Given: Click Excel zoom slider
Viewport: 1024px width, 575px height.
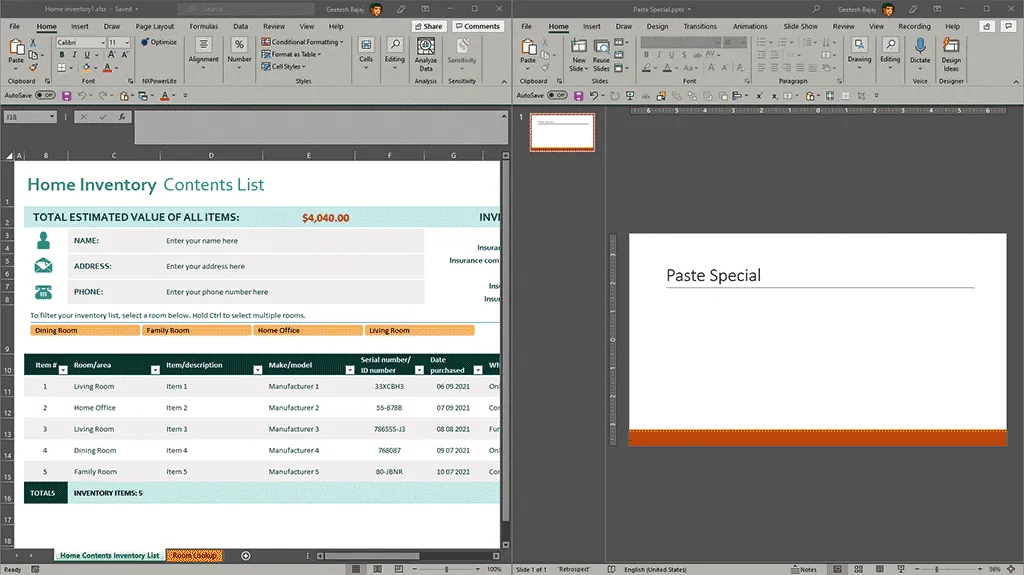Looking at the screenshot, I should (x=446, y=569).
